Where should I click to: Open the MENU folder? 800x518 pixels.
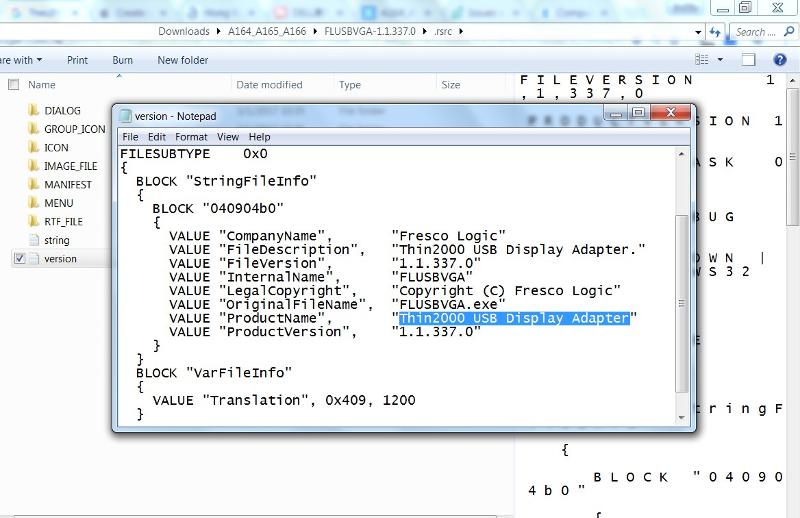click(58, 203)
